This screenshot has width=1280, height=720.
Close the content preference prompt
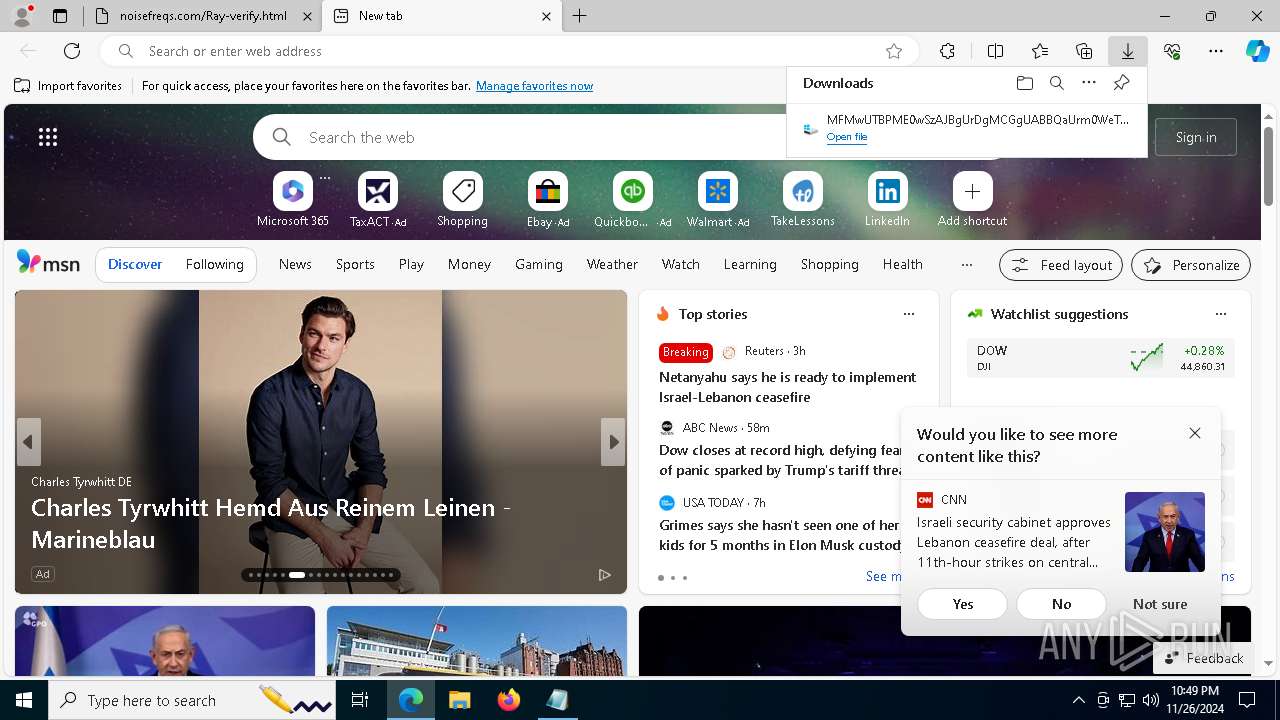1195,433
